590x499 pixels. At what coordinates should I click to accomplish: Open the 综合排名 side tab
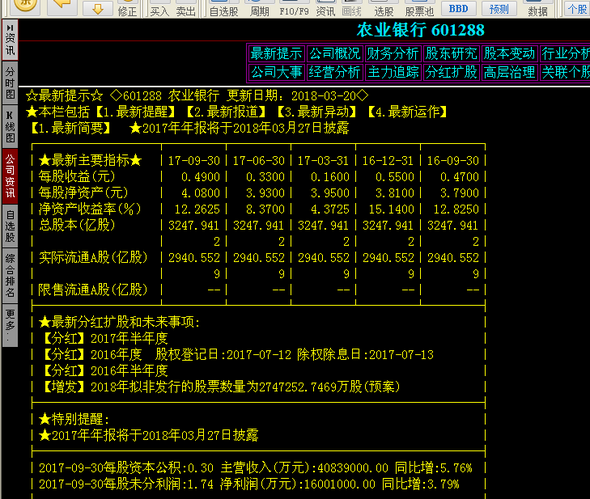10,276
